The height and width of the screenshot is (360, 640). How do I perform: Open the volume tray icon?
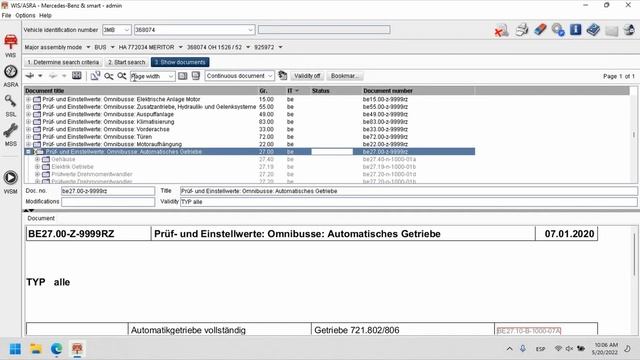click(x=569, y=349)
